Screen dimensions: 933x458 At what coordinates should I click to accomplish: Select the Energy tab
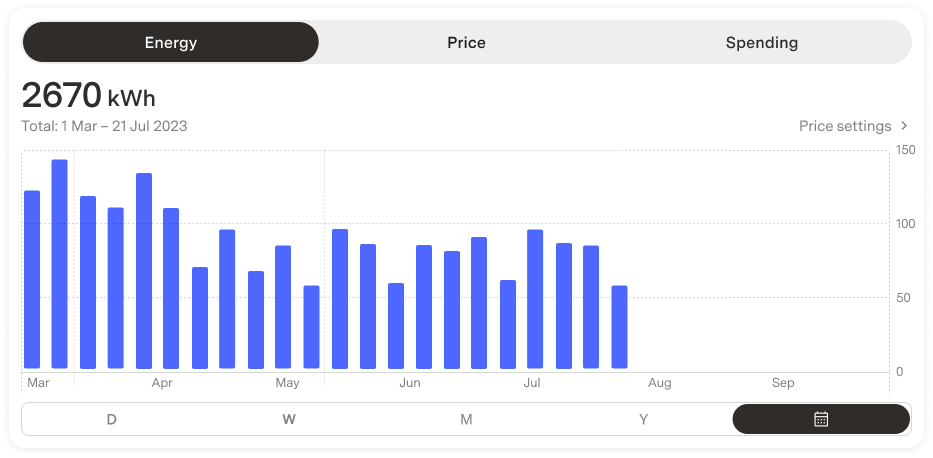[170, 43]
